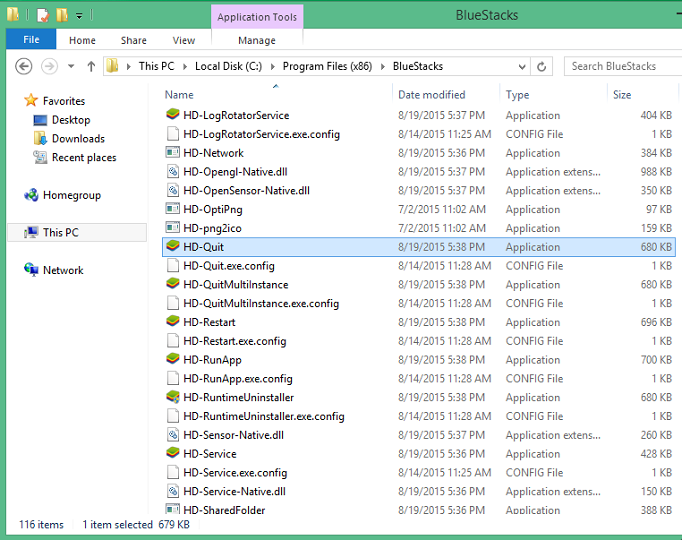682x540 pixels.
Task: Select HD-RuntimeUninstaller.exe.config file name
Action: click(x=264, y=416)
